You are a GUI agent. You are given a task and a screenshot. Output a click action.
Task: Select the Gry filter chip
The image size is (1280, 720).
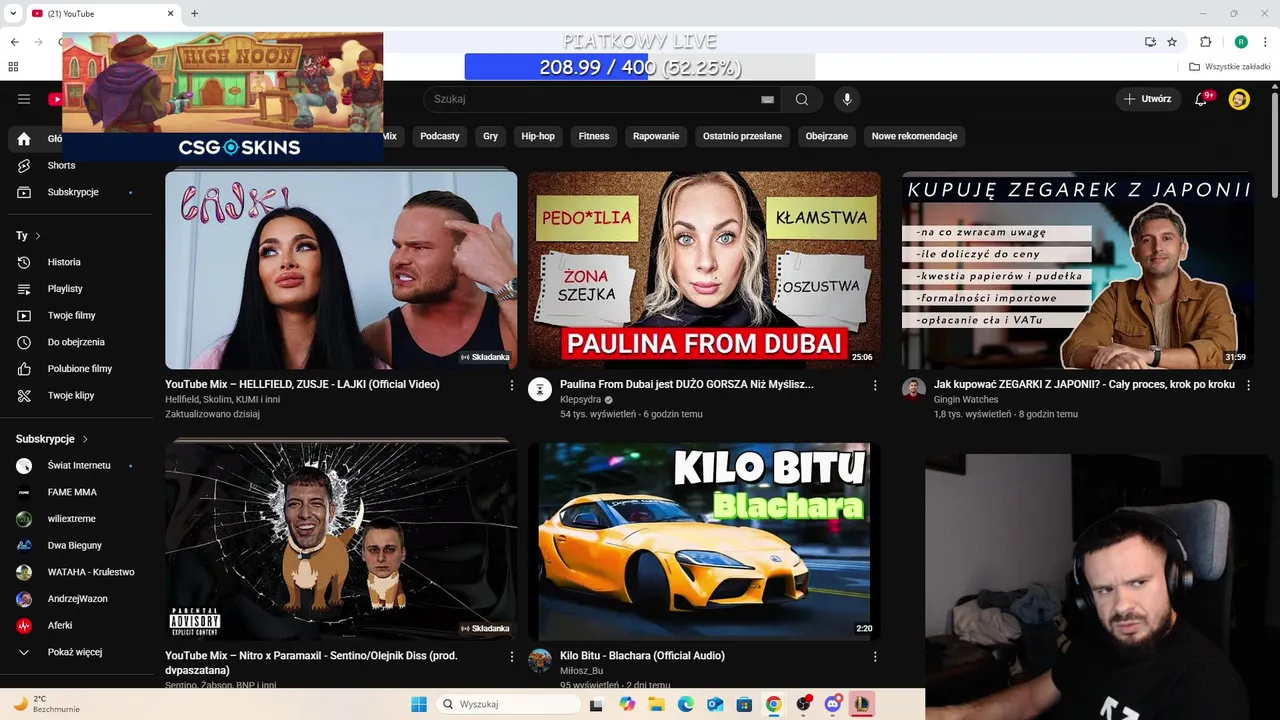pos(490,136)
